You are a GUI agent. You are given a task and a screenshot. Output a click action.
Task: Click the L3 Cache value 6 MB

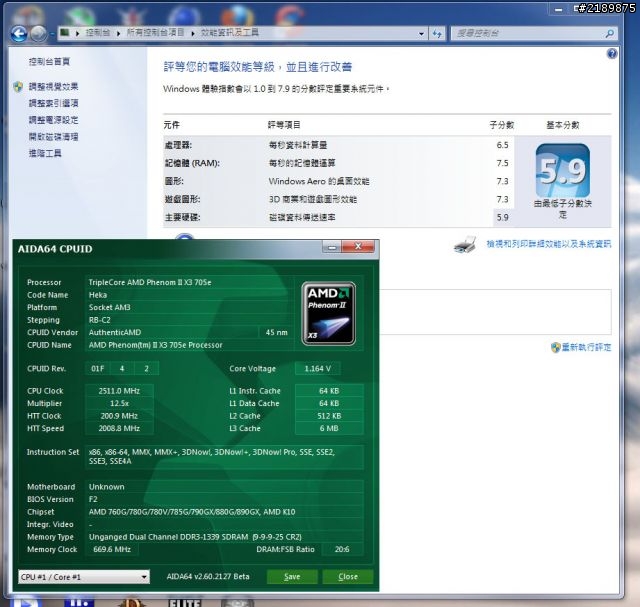329,428
